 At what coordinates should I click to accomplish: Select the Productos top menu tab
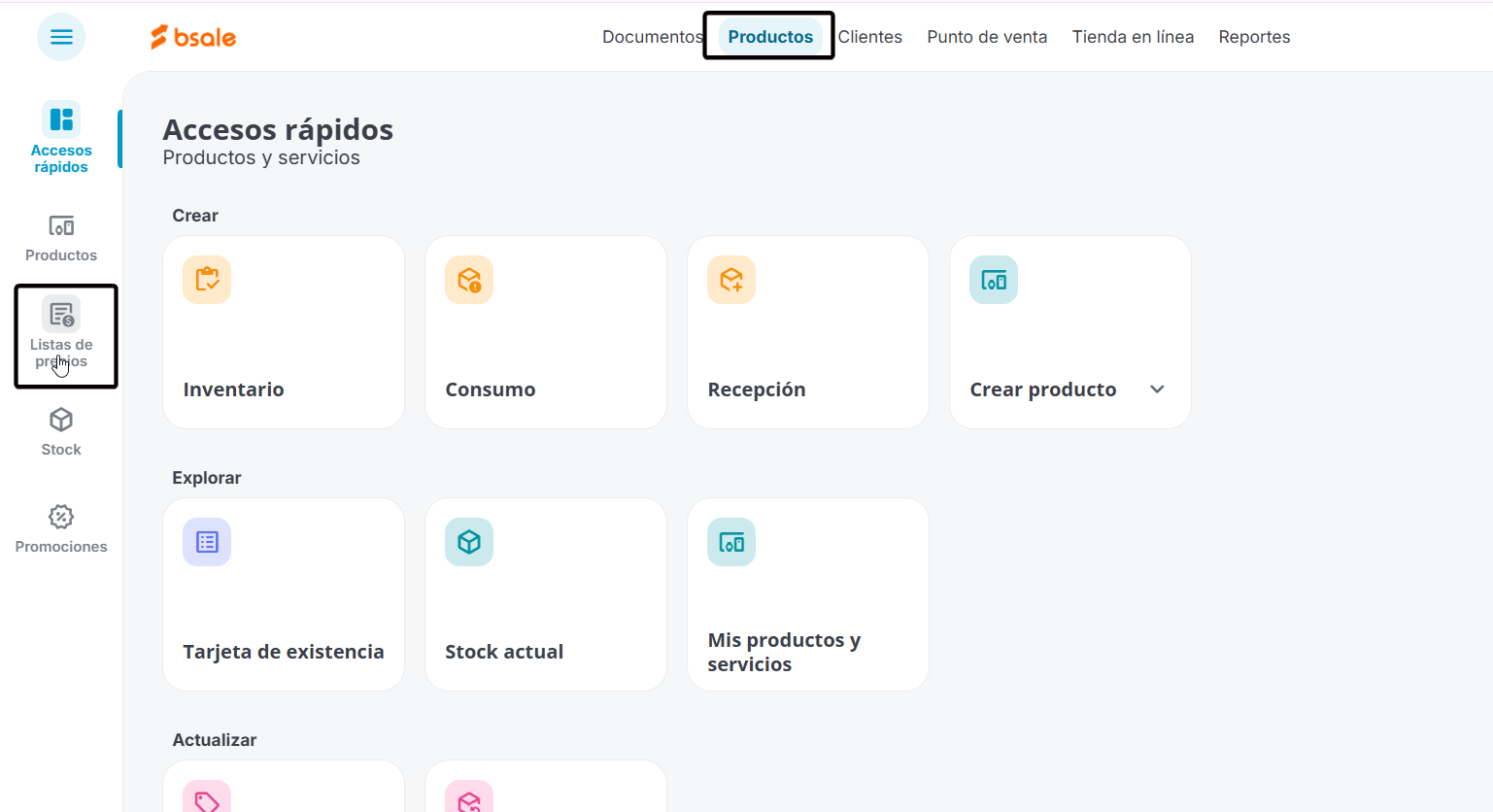(x=770, y=37)
